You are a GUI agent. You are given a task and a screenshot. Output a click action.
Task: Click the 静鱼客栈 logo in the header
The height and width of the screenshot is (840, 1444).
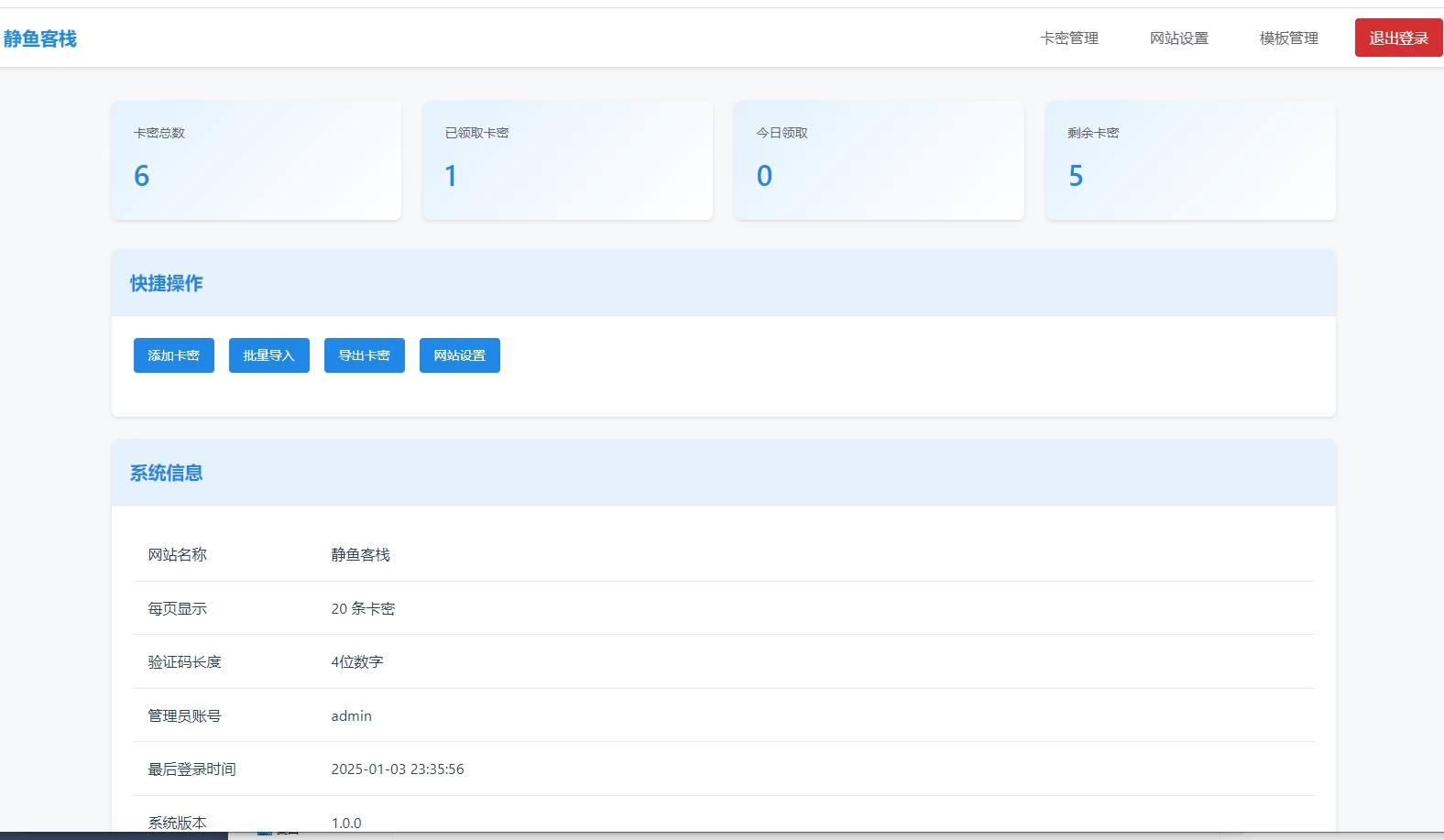tap(40, 38)
